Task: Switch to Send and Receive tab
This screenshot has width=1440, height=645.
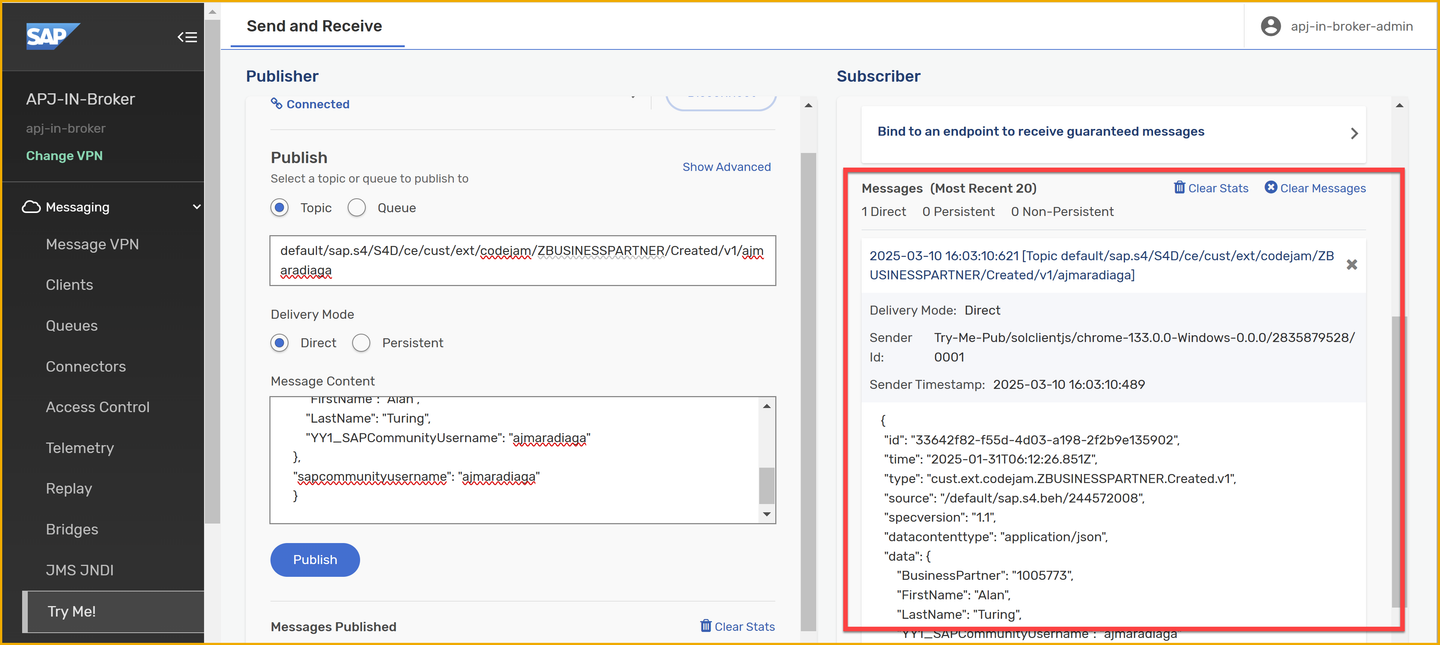Action: click(x=315, y=26)
